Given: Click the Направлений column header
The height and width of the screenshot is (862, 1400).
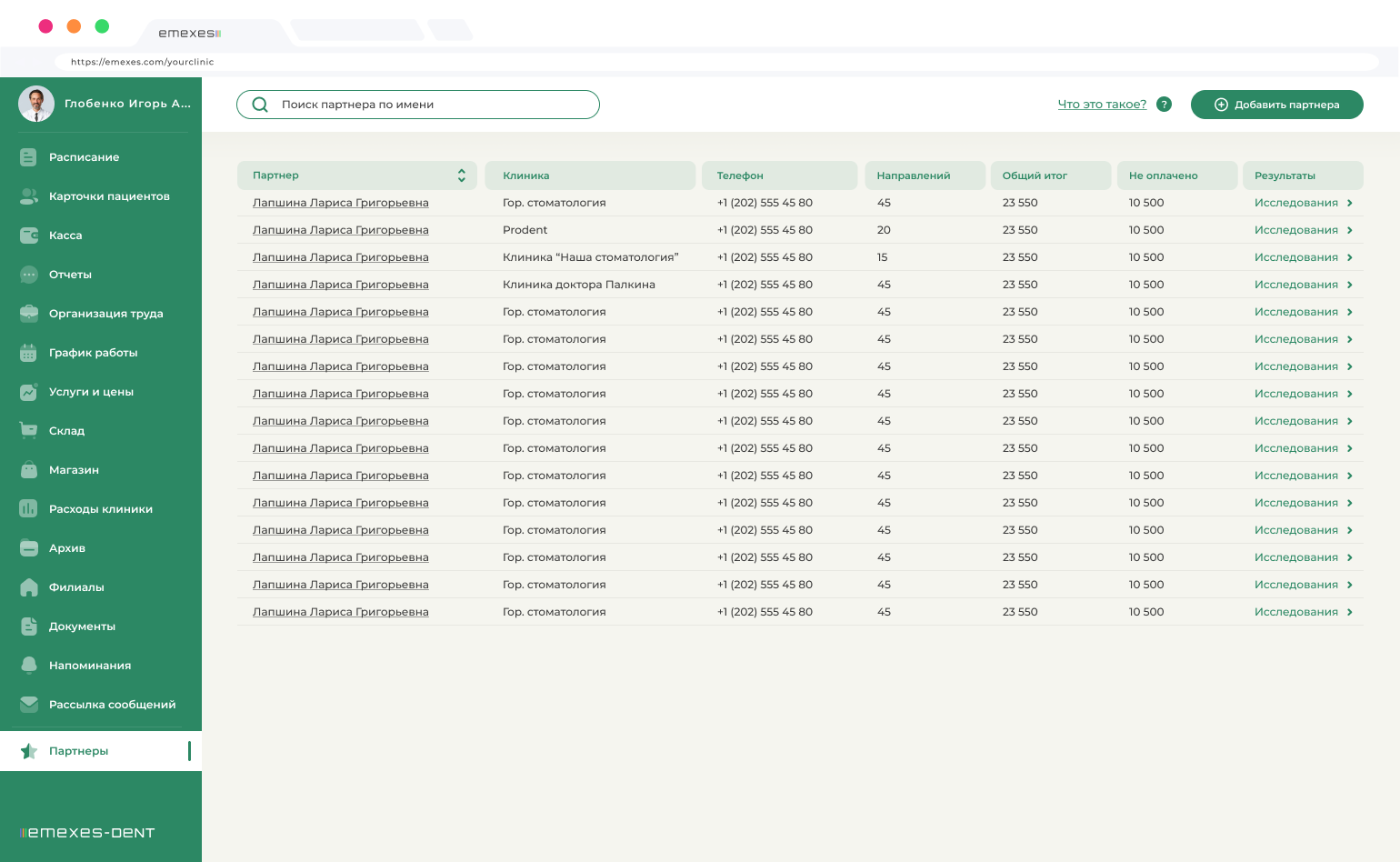Looking at the screenshot, I should coord(925,175).
